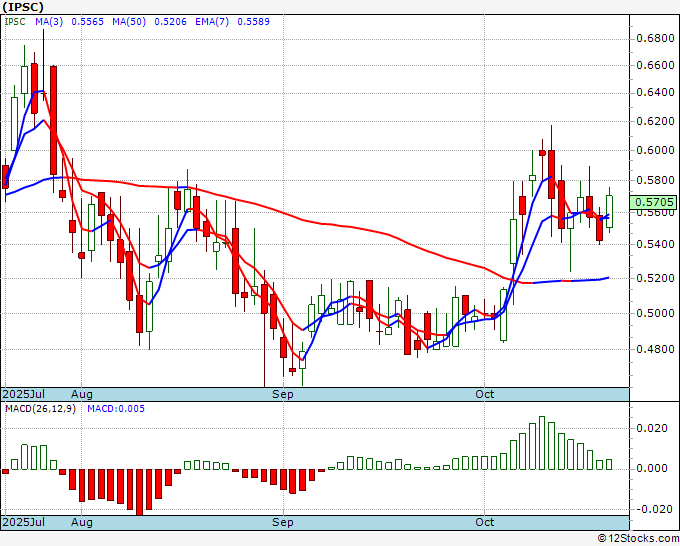The image size is (680, 546).
Task: Click the (IPSC) chart title
Action: 23,7
